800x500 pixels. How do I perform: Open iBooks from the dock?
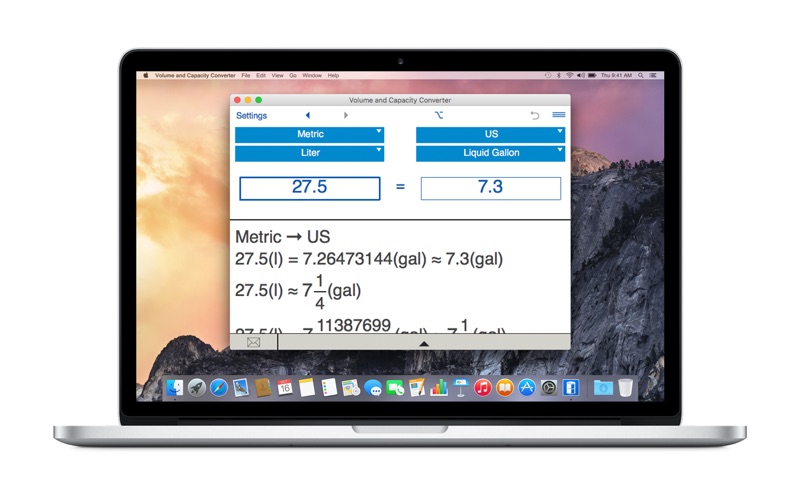click(x=505, y=388)
